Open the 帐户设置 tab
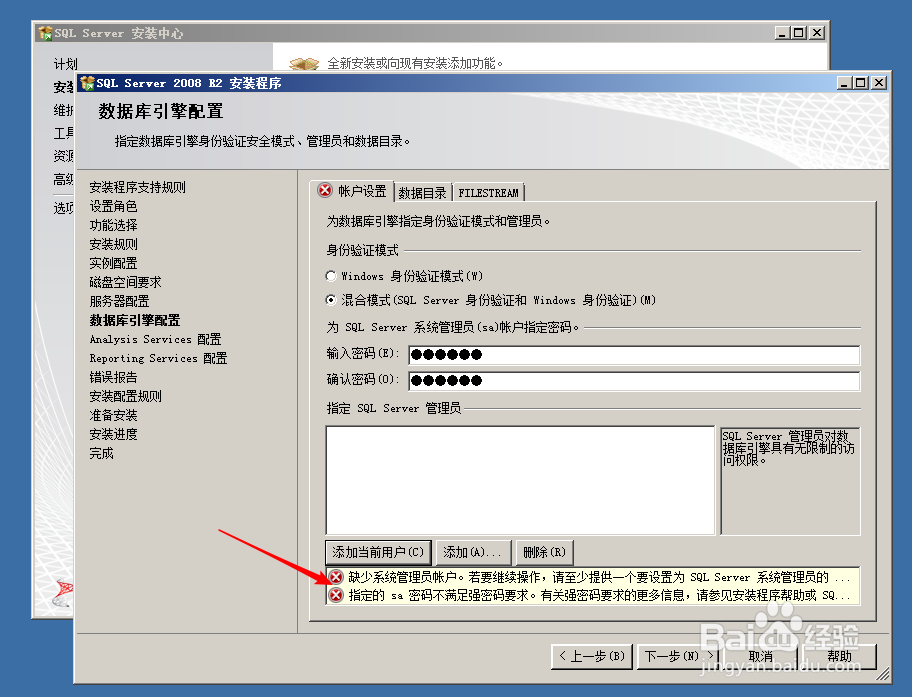 pos(352,191)
